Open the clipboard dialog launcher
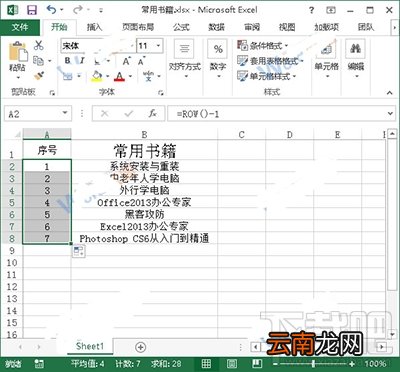Viewport: 400px width, 372px height. click(52, 93)
